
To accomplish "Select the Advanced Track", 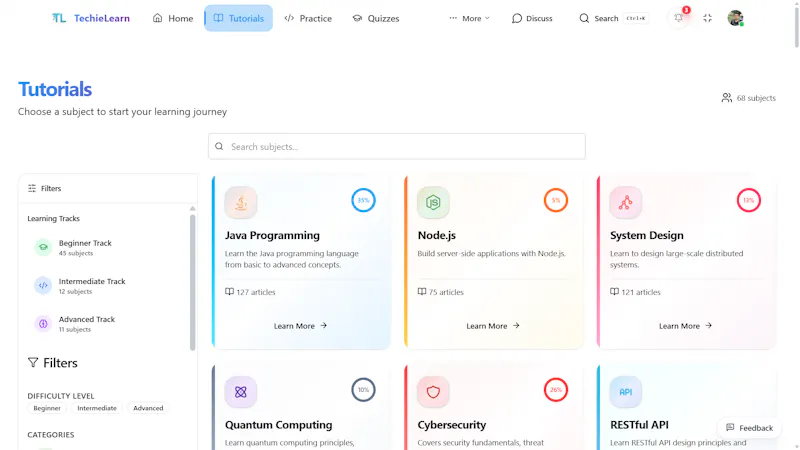I will pos(107,324).
